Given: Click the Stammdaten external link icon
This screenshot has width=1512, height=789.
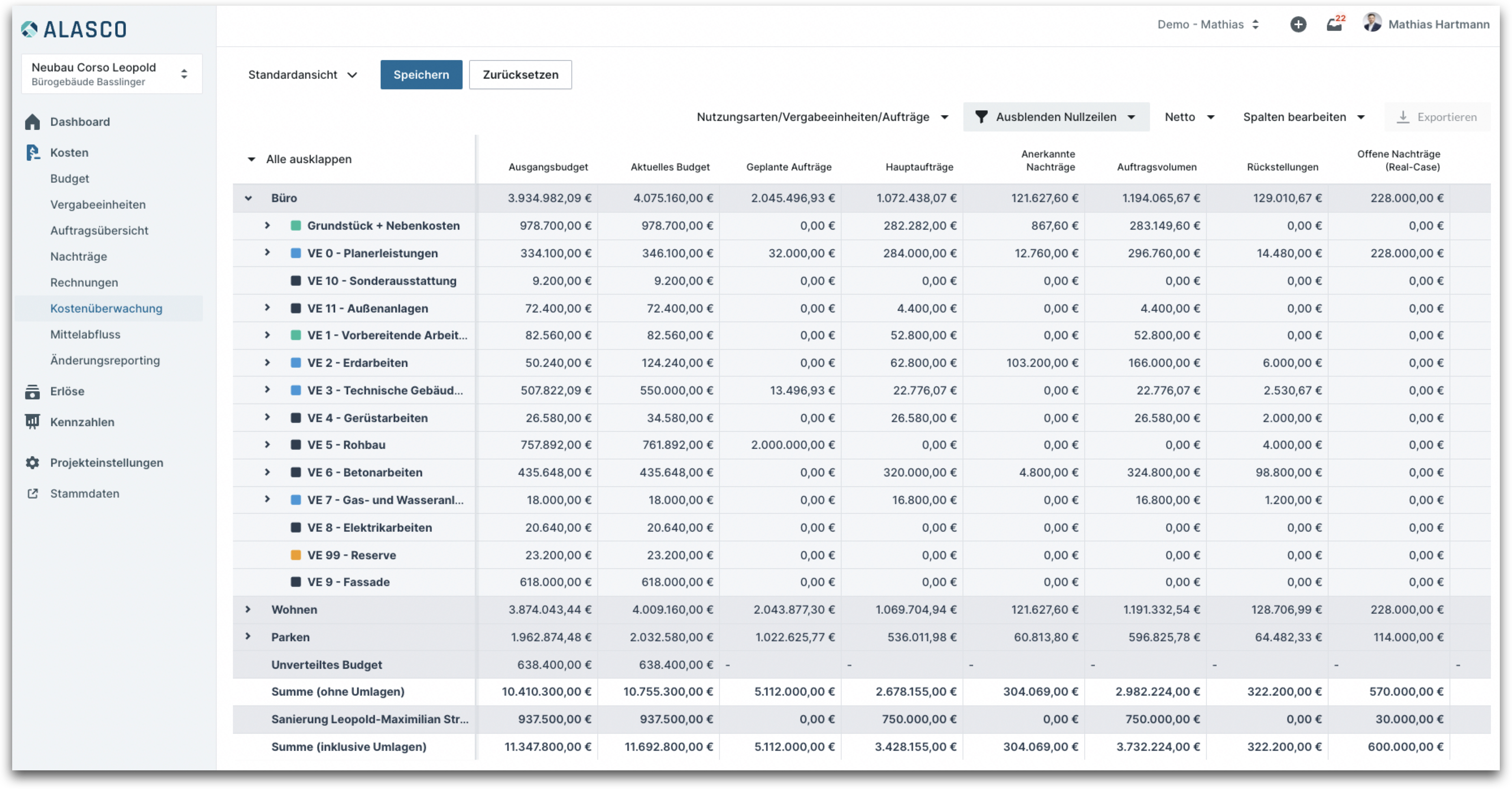Looking at the screenshot, I should click(x=32, y=494).
